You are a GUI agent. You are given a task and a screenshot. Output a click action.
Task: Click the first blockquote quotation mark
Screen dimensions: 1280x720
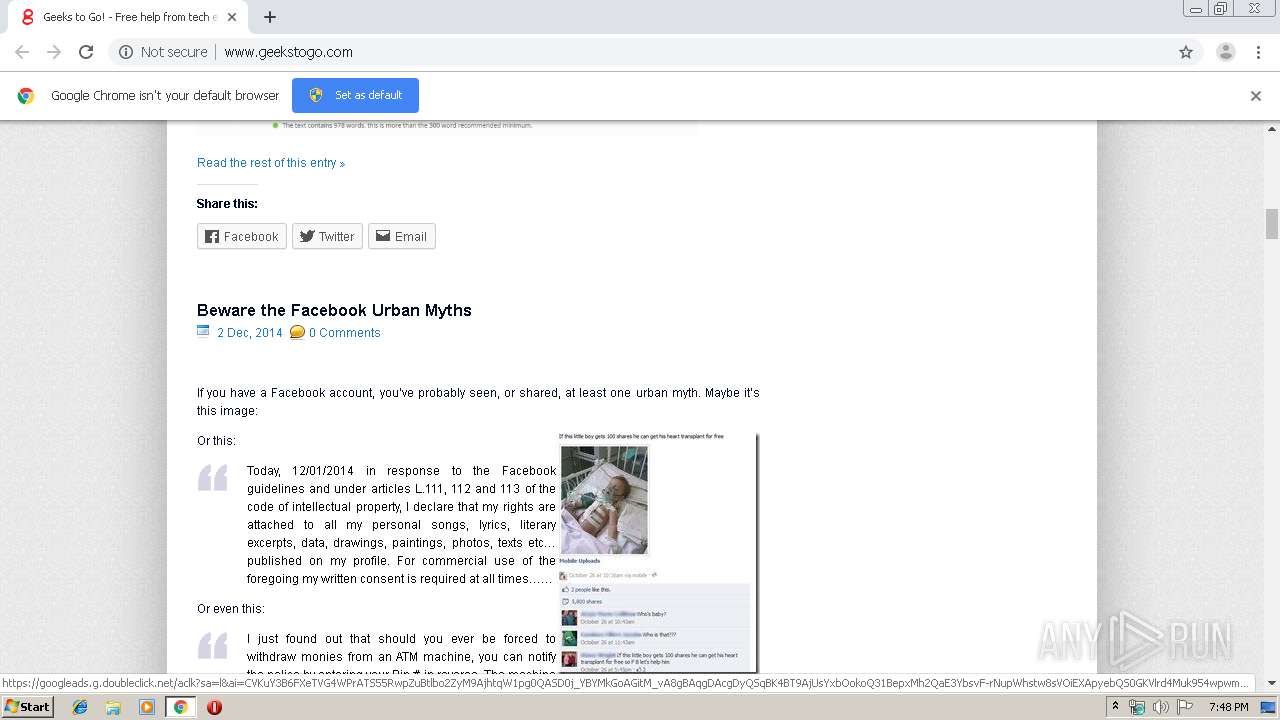point(213,478)
